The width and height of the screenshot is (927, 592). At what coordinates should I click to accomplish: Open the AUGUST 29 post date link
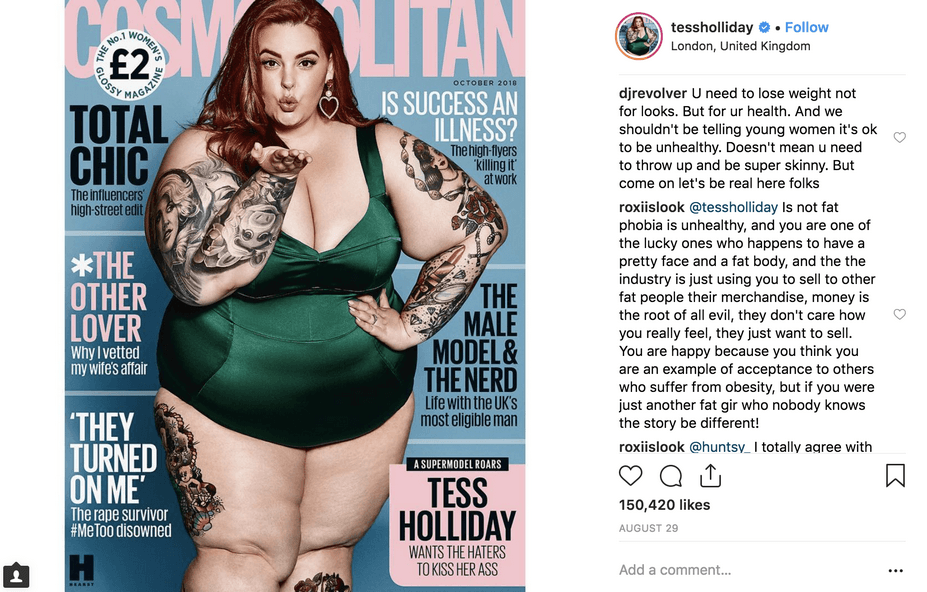click(x=649, y=528)
